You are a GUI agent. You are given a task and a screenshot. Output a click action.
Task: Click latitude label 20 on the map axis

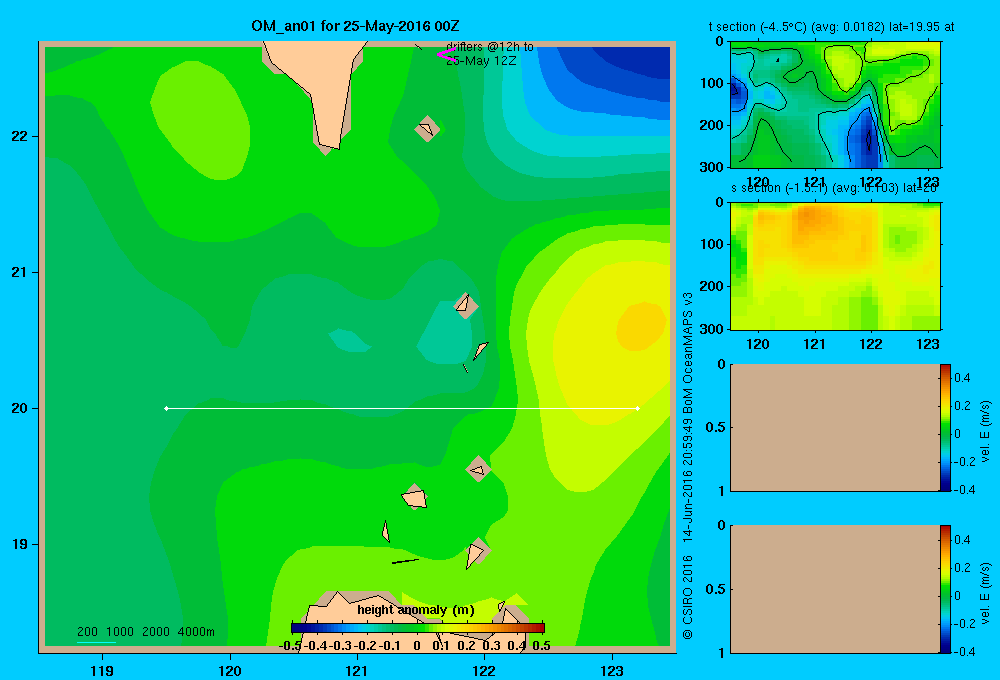tap(20, 408)
